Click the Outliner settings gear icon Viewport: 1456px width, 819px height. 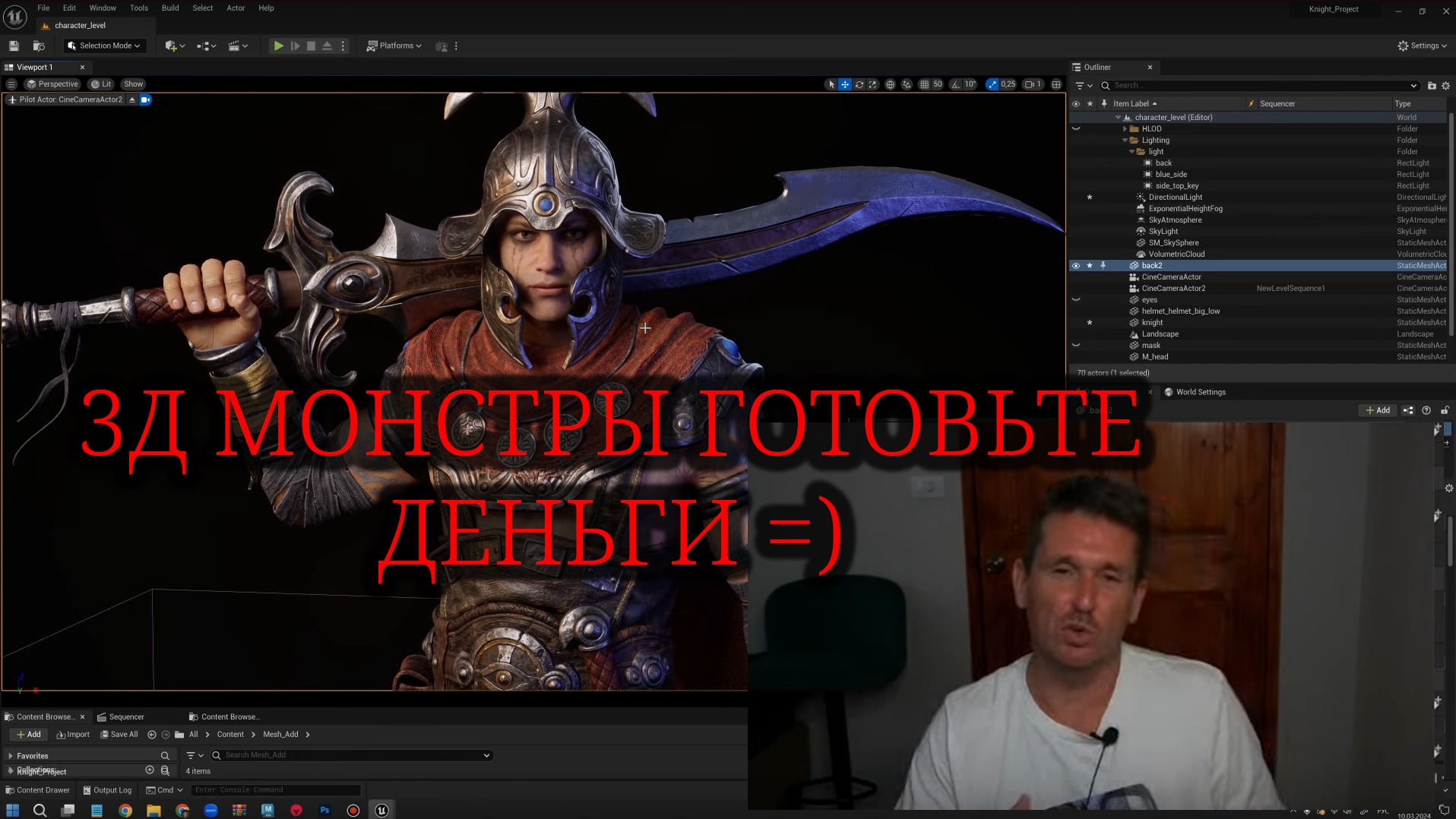tap(1446, 85)
